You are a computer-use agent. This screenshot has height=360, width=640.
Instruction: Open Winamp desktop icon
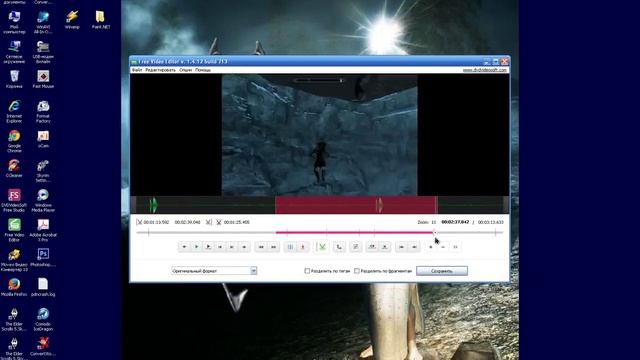tap(72, 20)
